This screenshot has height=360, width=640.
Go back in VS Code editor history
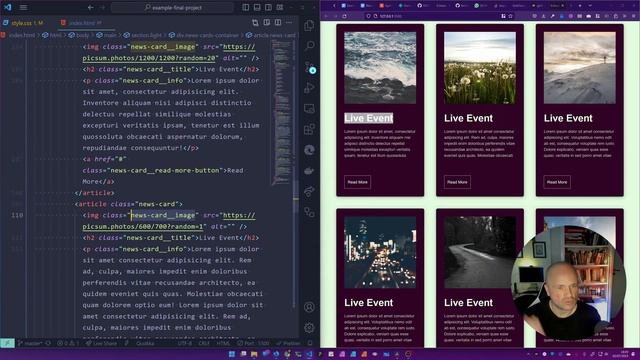click(x=90, y=7)
